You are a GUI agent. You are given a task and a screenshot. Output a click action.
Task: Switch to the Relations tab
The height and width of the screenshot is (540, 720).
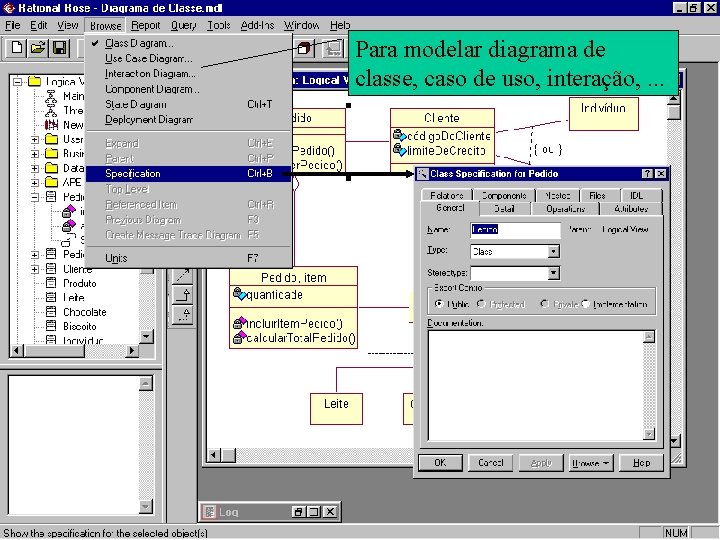click(x=447, y=195)
